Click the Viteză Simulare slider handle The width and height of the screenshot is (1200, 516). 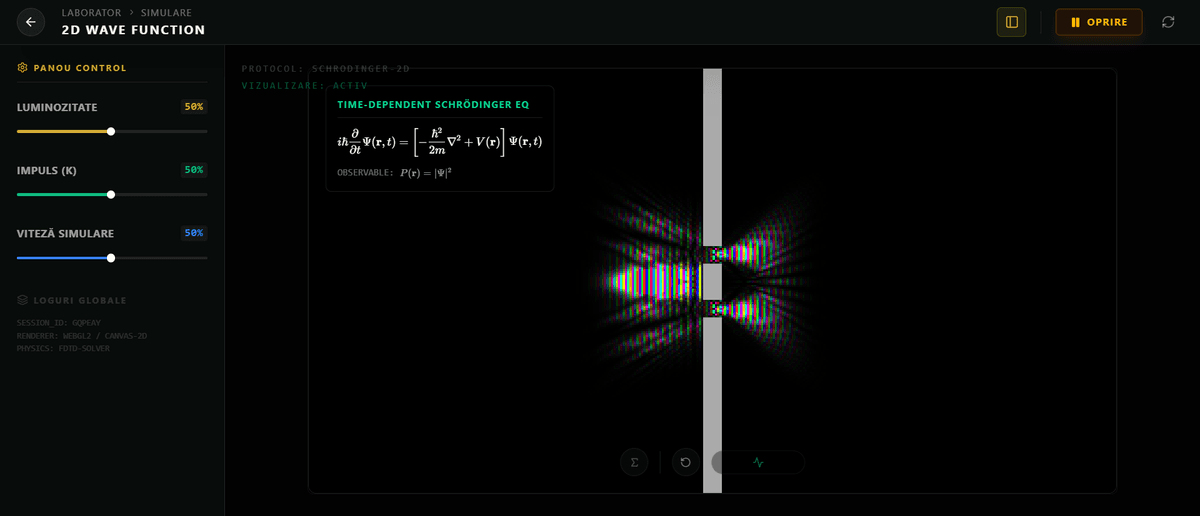click(x=111, y=257)
